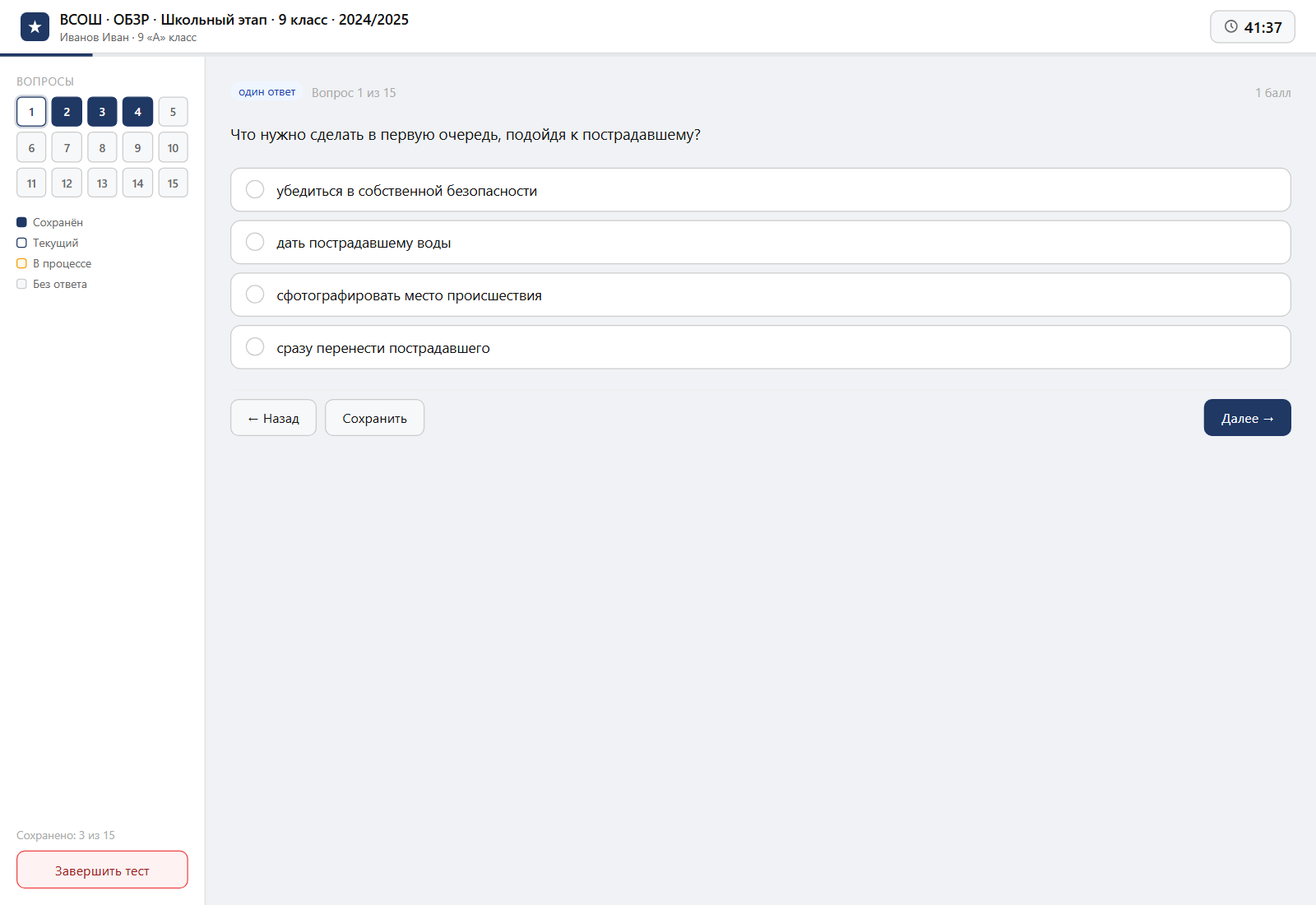The height and width of the screenshot is (905, 1316).
Task: Proceed with the "Далее" button
Action: click(x=1247, y=418)
